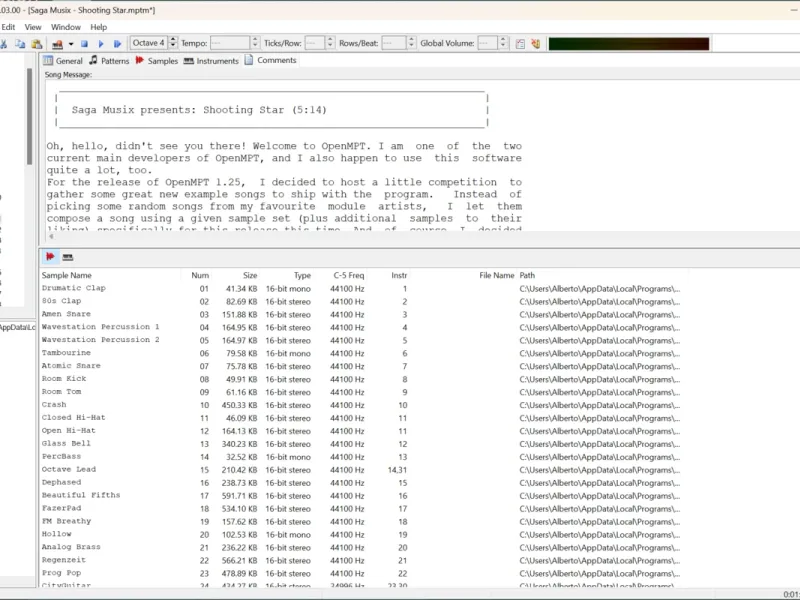
Task: Click the VU meter level display
Action: [629, 44]
